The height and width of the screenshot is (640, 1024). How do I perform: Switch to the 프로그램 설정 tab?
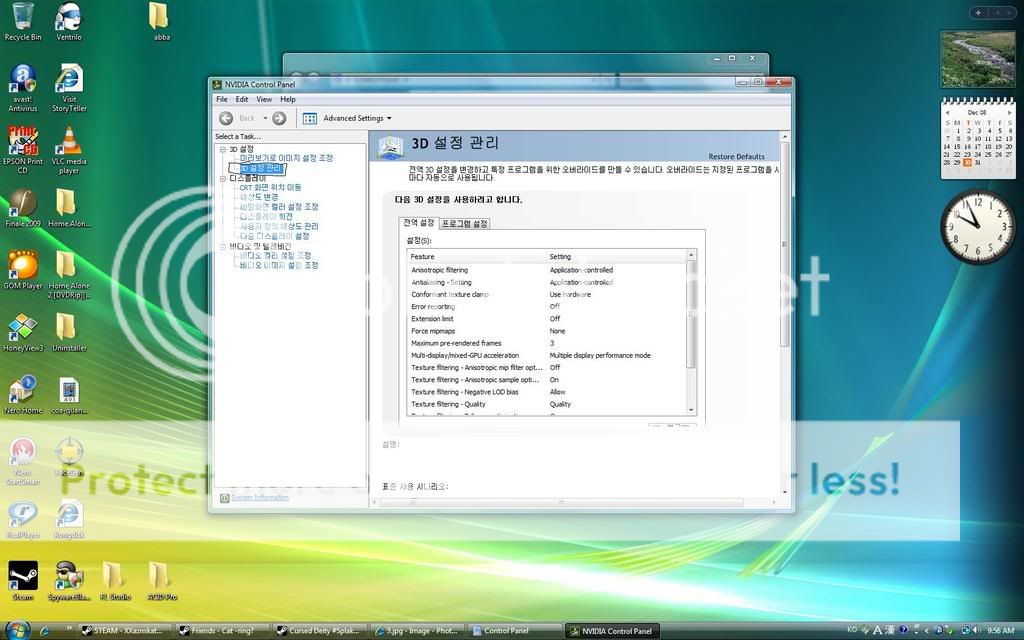coord(464,223)
